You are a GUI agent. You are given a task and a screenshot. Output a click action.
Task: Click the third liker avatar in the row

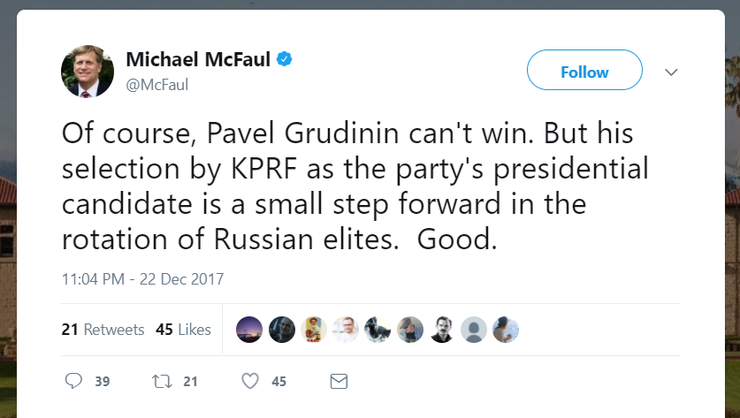click(x=314, y=329)
